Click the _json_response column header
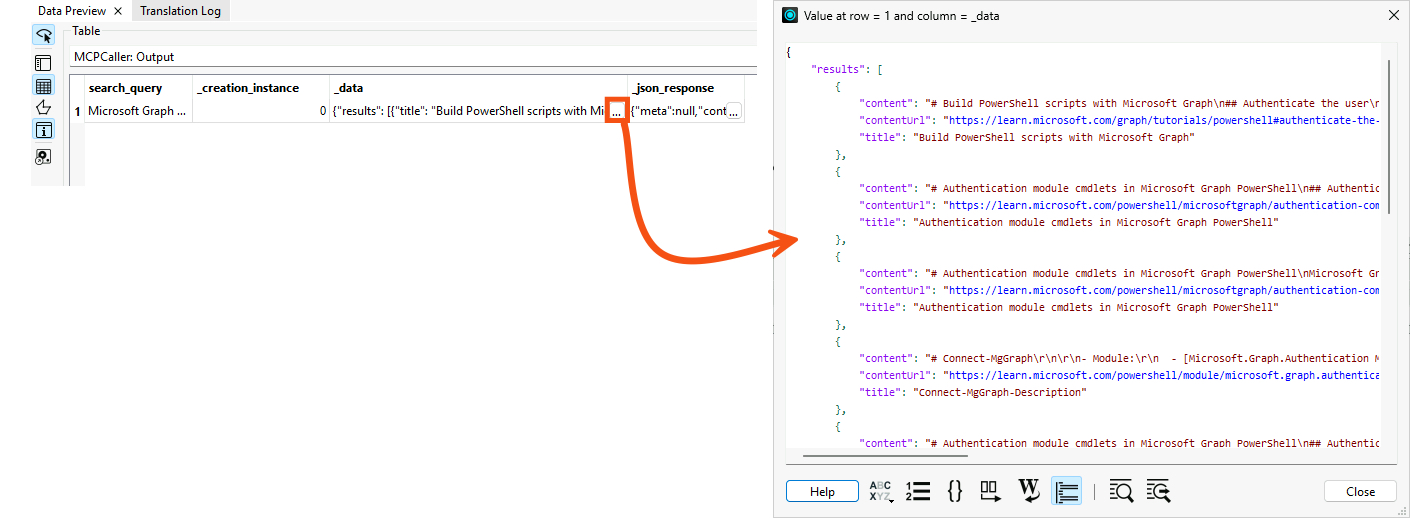 click(x=685, y=88)
